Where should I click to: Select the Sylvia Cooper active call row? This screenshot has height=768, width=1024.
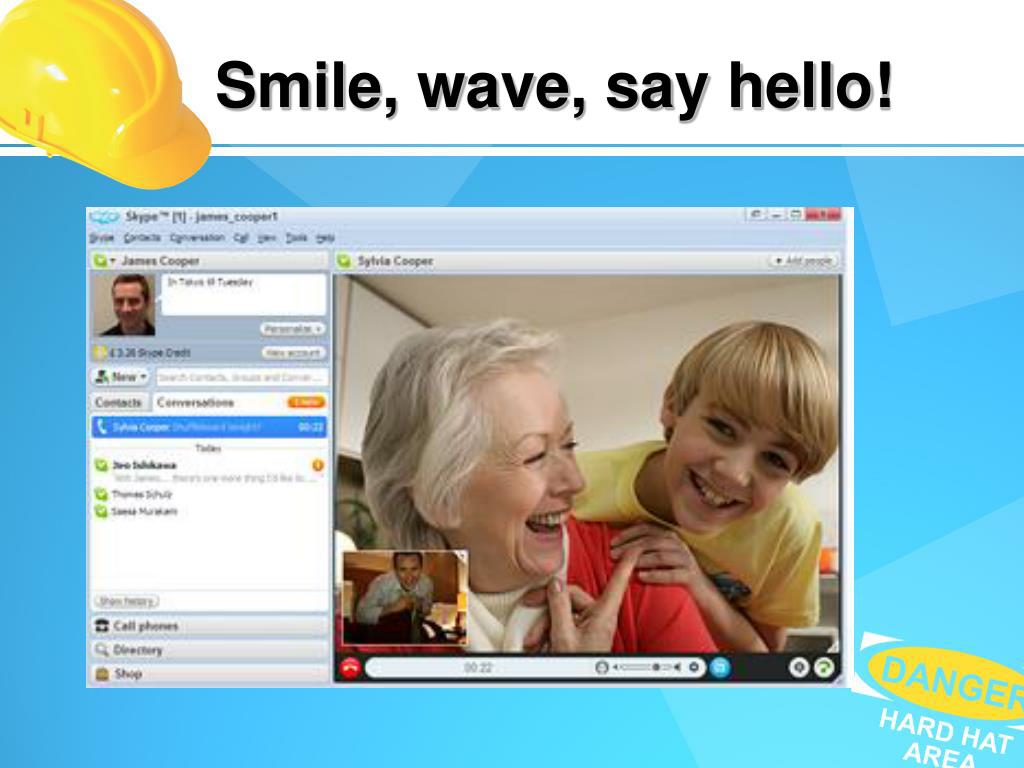[x=209, y=427]
